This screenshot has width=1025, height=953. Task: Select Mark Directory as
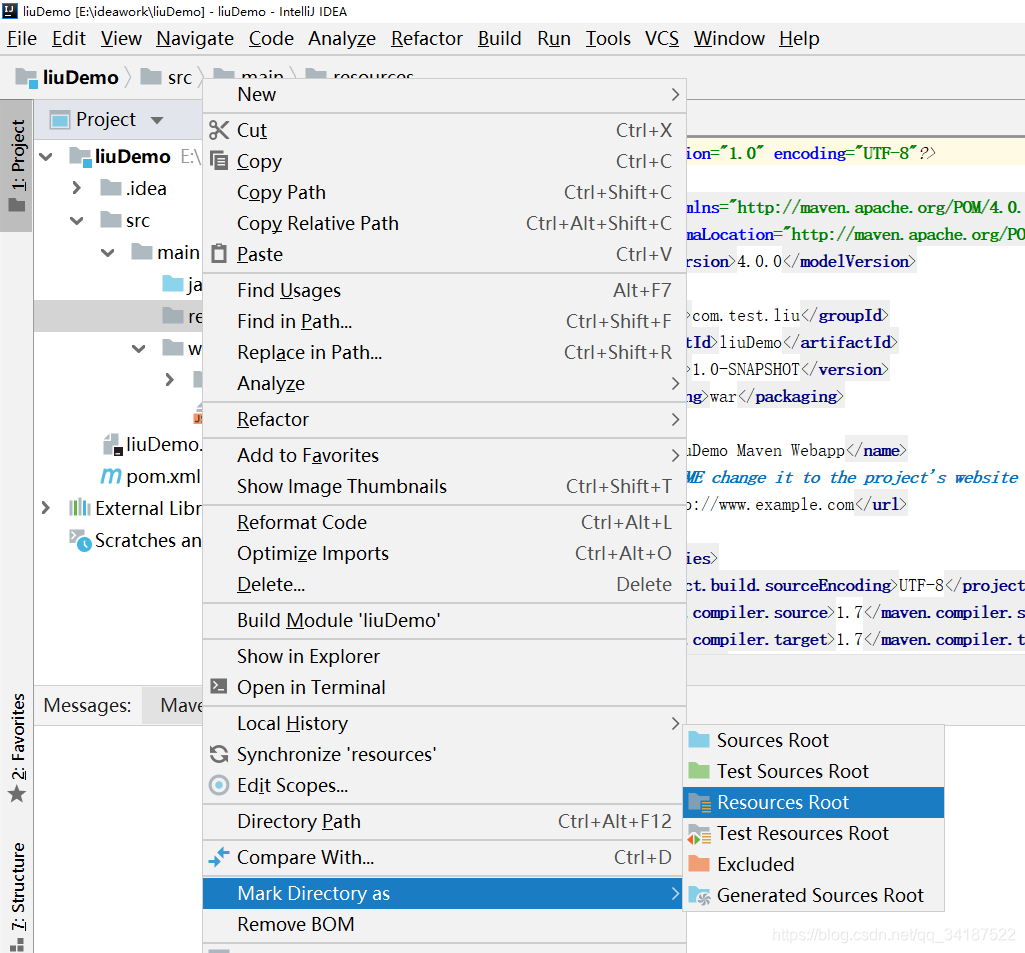pos(445,894)
